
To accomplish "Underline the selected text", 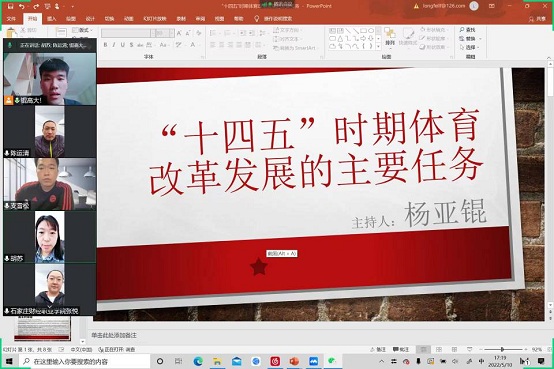I will pyautogui.click(x=123, y=45).
